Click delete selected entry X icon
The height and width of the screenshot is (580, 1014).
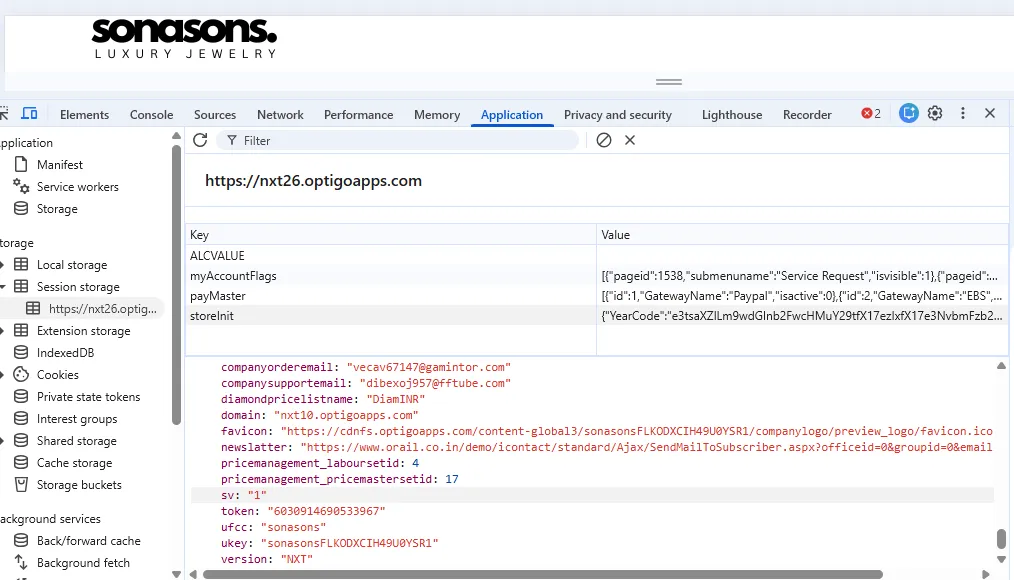[x=630, y=140]
